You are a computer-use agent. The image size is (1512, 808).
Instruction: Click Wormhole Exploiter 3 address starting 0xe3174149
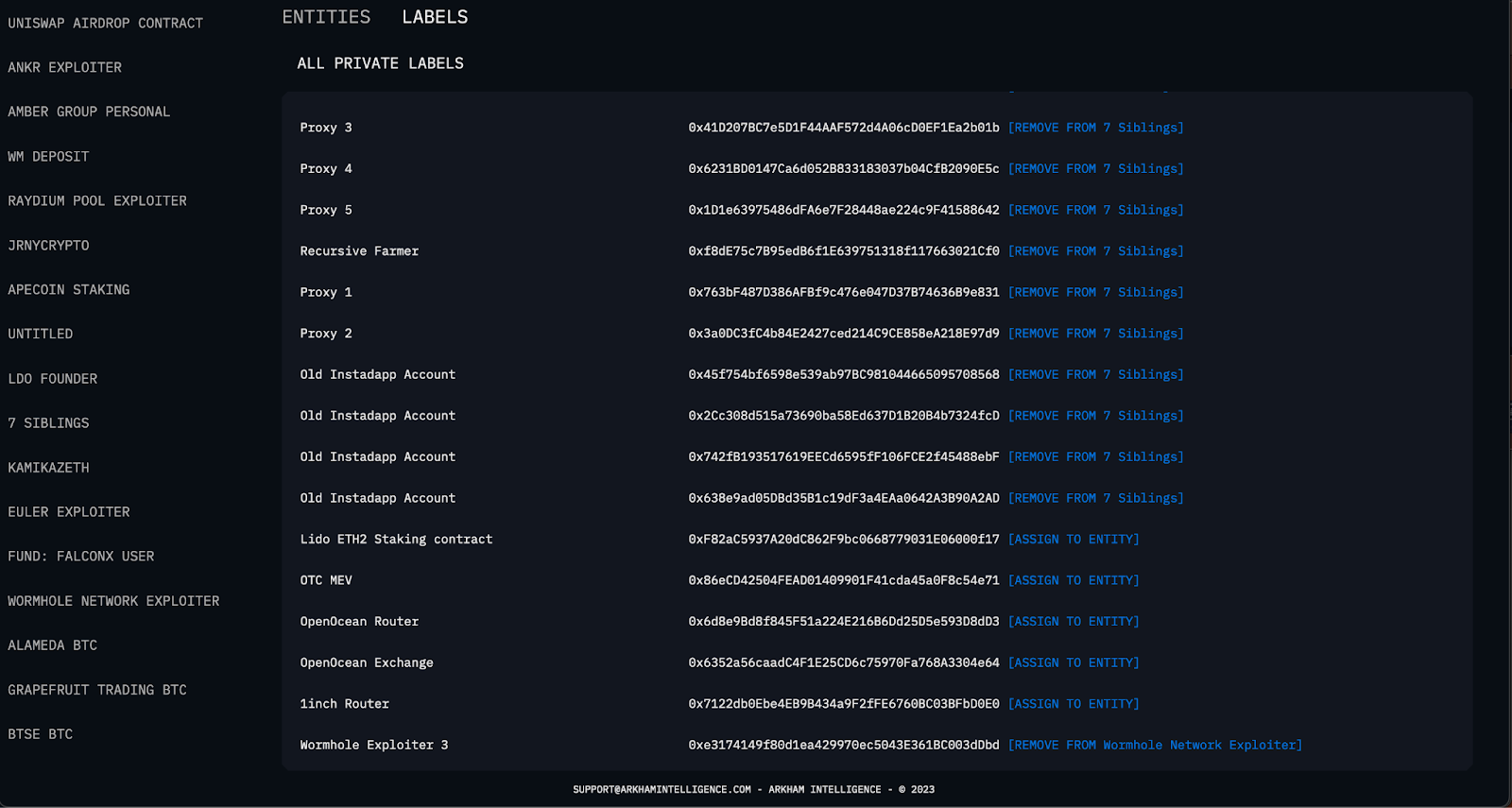[x=844, y=745]
